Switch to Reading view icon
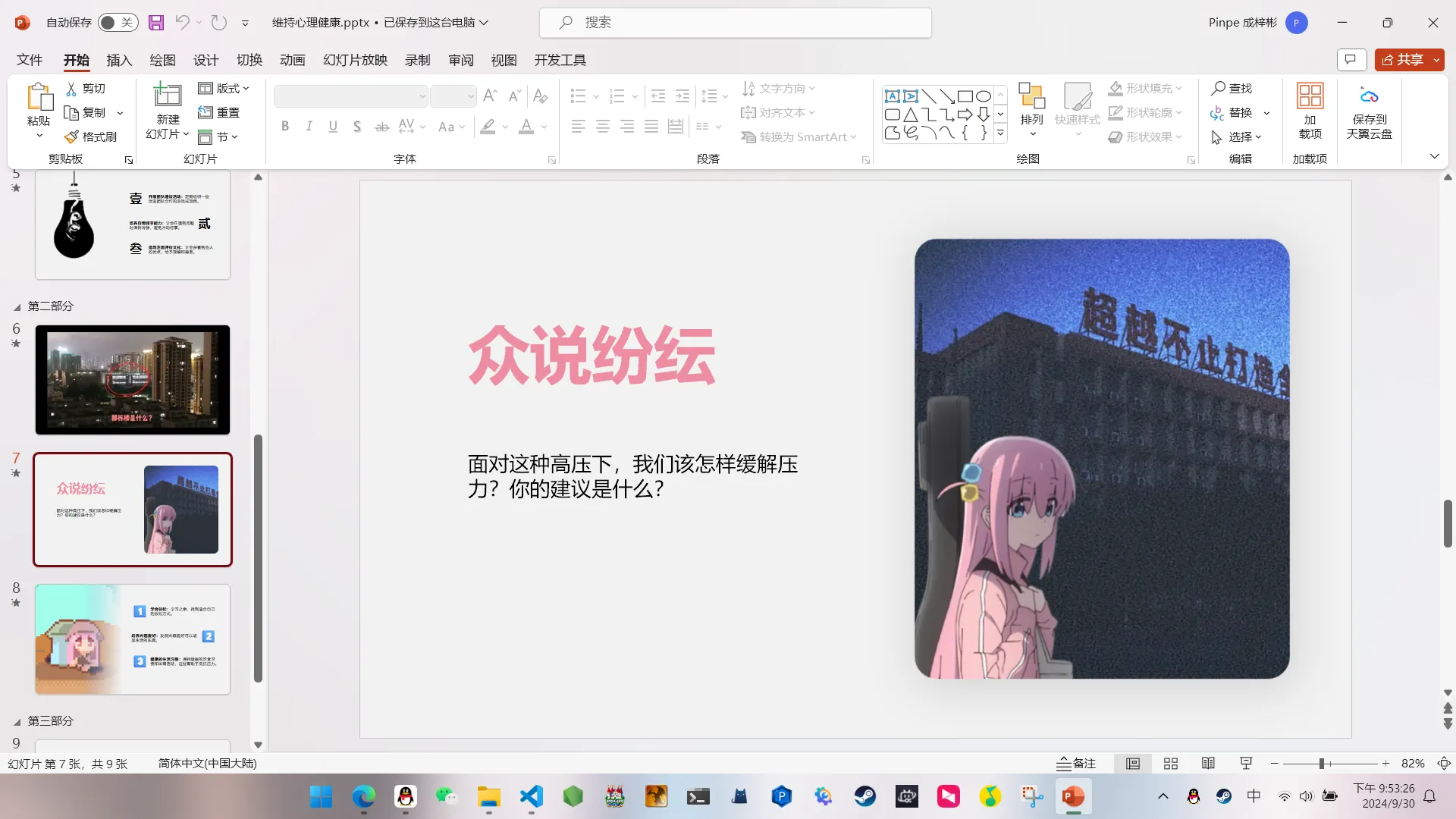 tap(1209, 764)
